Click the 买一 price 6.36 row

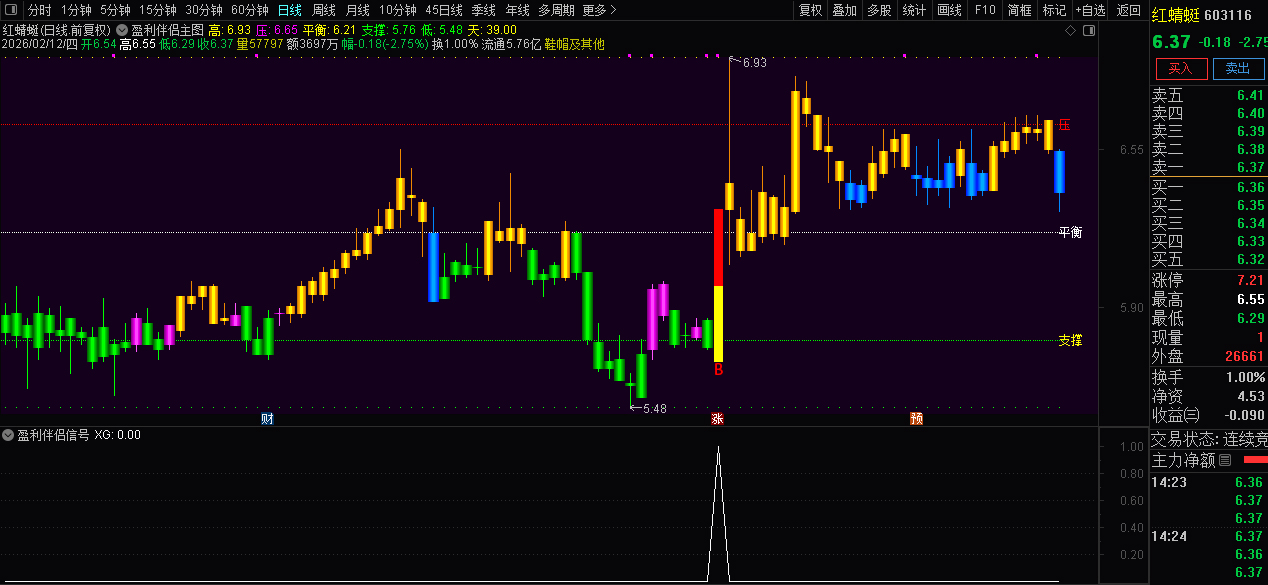(x=1209, y=187)
